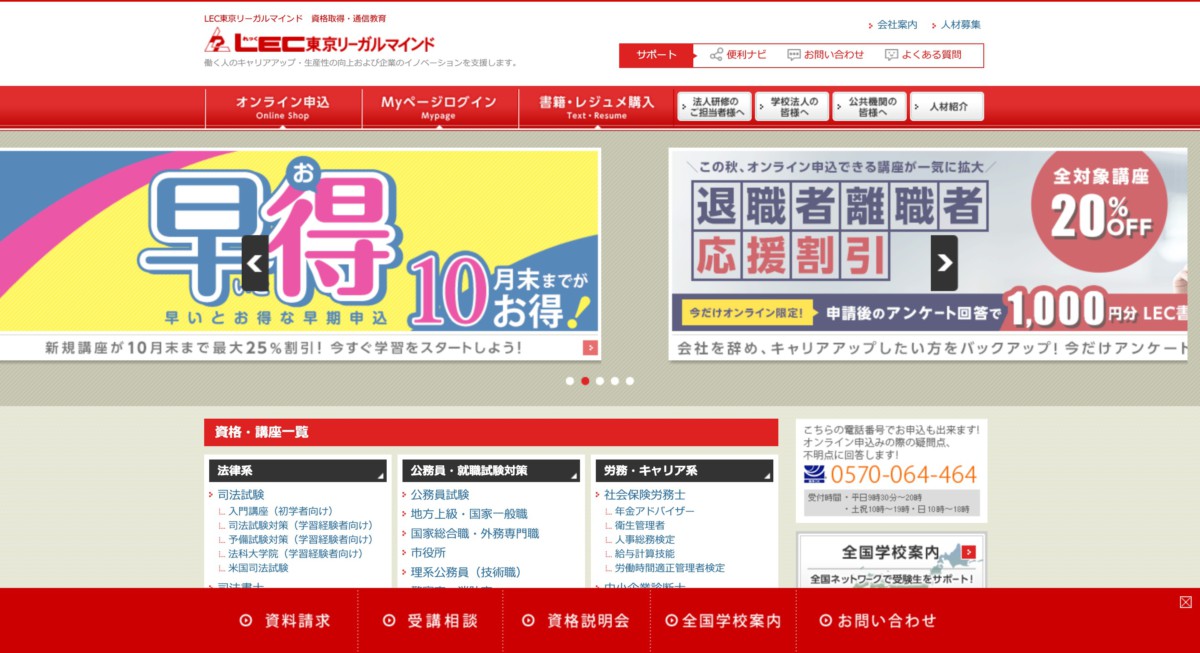Open the 人材募集 link in the header
The height and width of the screenshot is (653, 1200).
coord(960,25)
